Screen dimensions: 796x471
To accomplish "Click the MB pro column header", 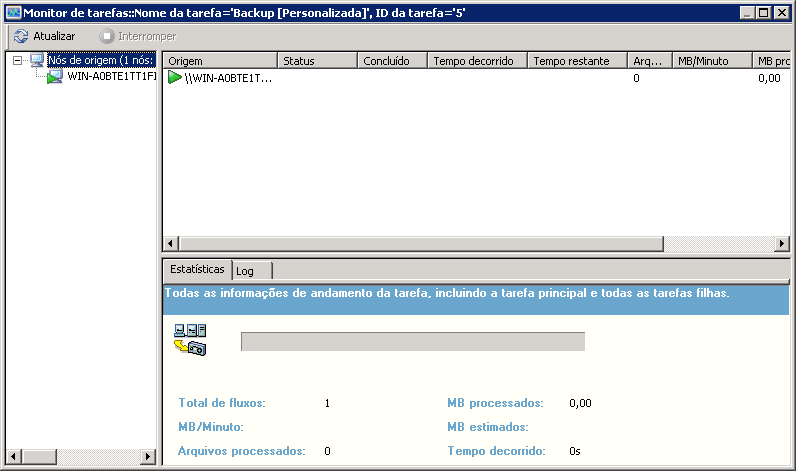I will 772,61.
